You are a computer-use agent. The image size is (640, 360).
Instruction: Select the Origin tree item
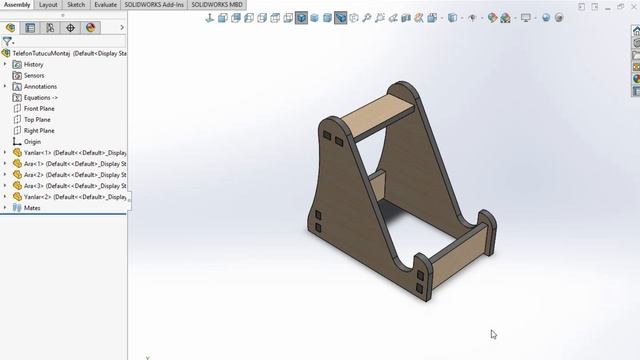32,142
